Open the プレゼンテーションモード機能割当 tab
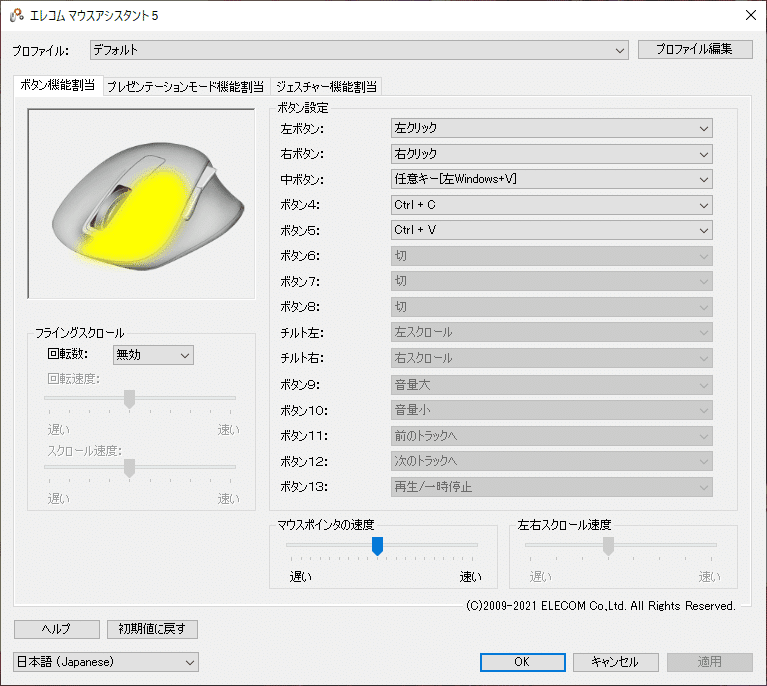 185,87
